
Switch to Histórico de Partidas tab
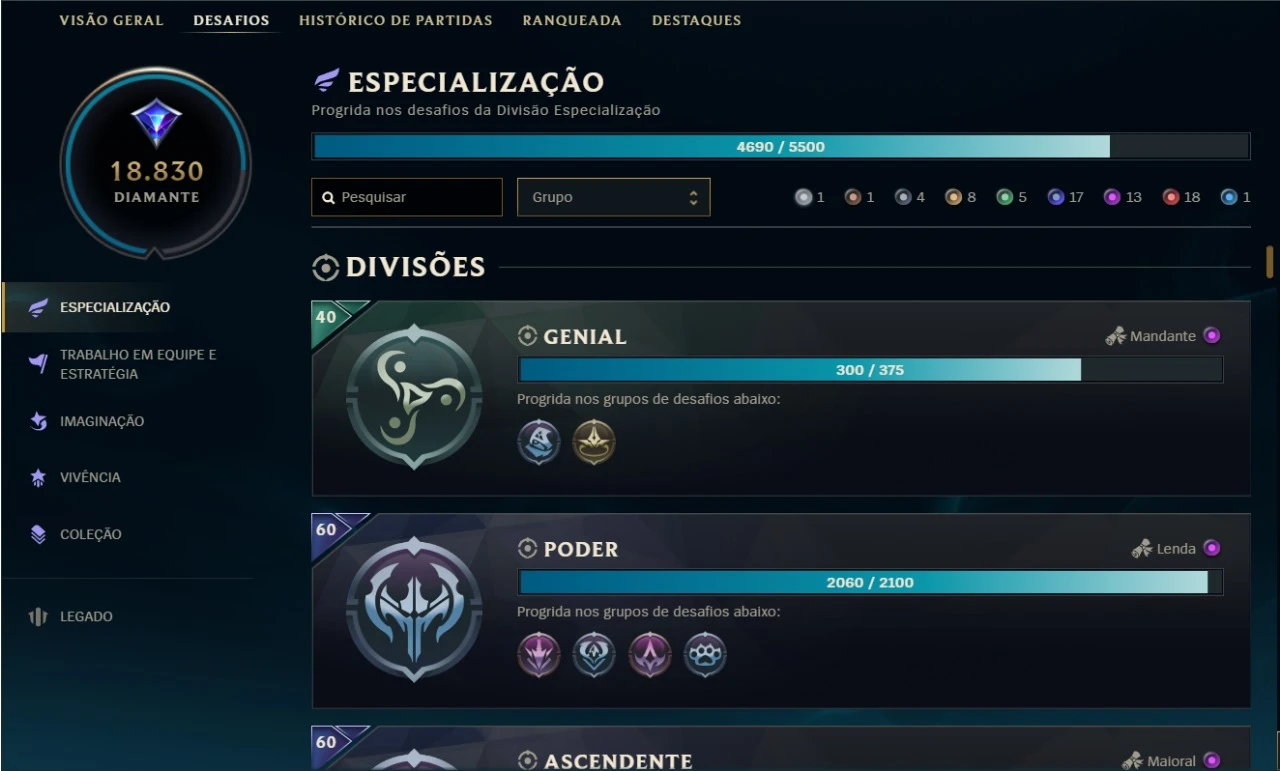(396, 20)
